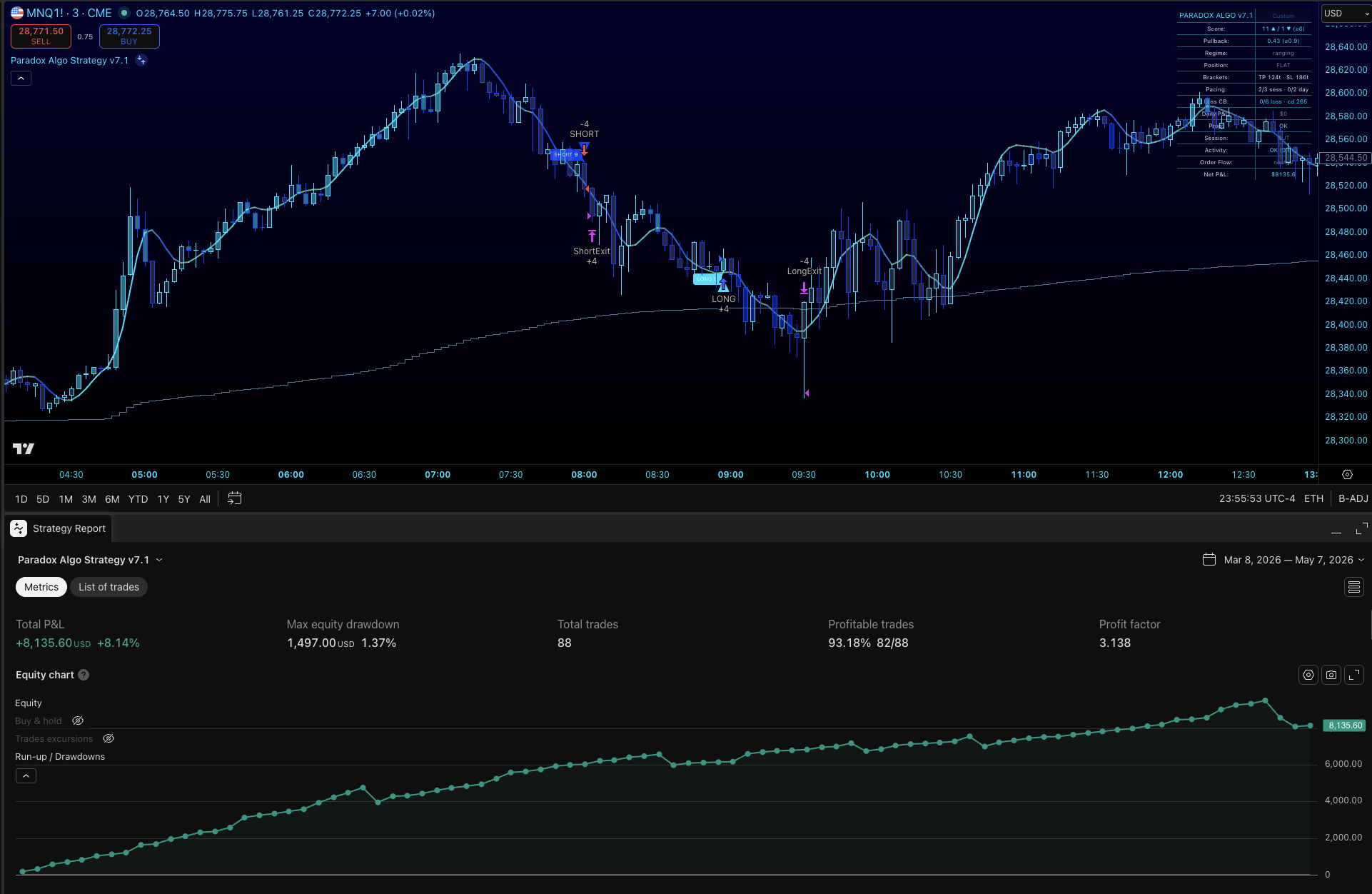Select the 5Y time range

184,499
